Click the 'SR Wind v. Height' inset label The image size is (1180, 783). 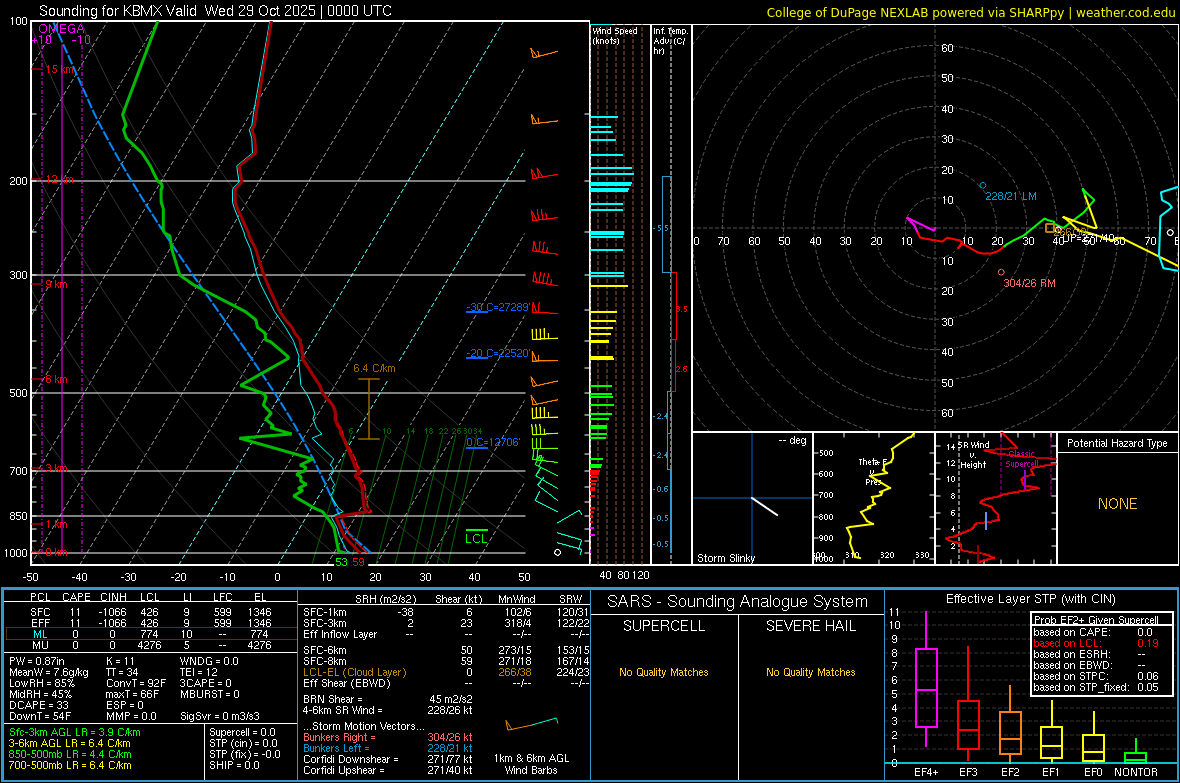click(974, 455)
